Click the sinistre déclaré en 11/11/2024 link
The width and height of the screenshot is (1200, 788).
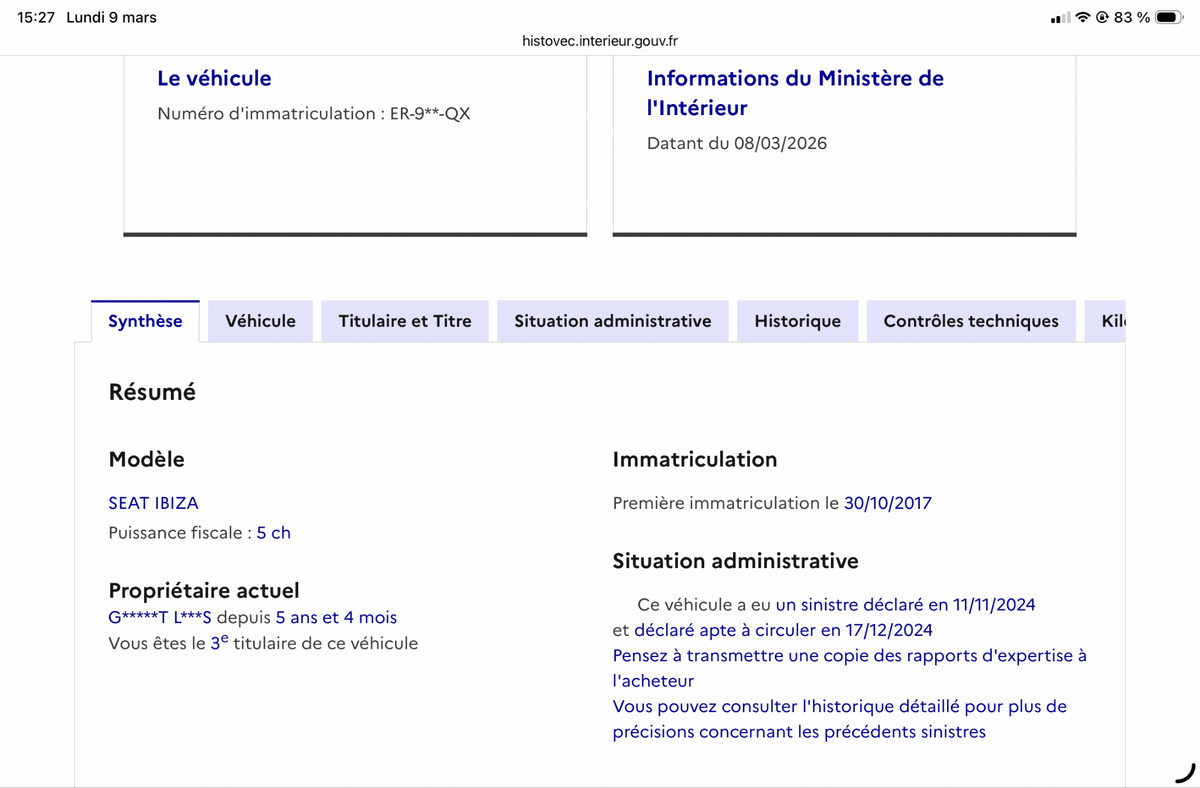[905, 604]
